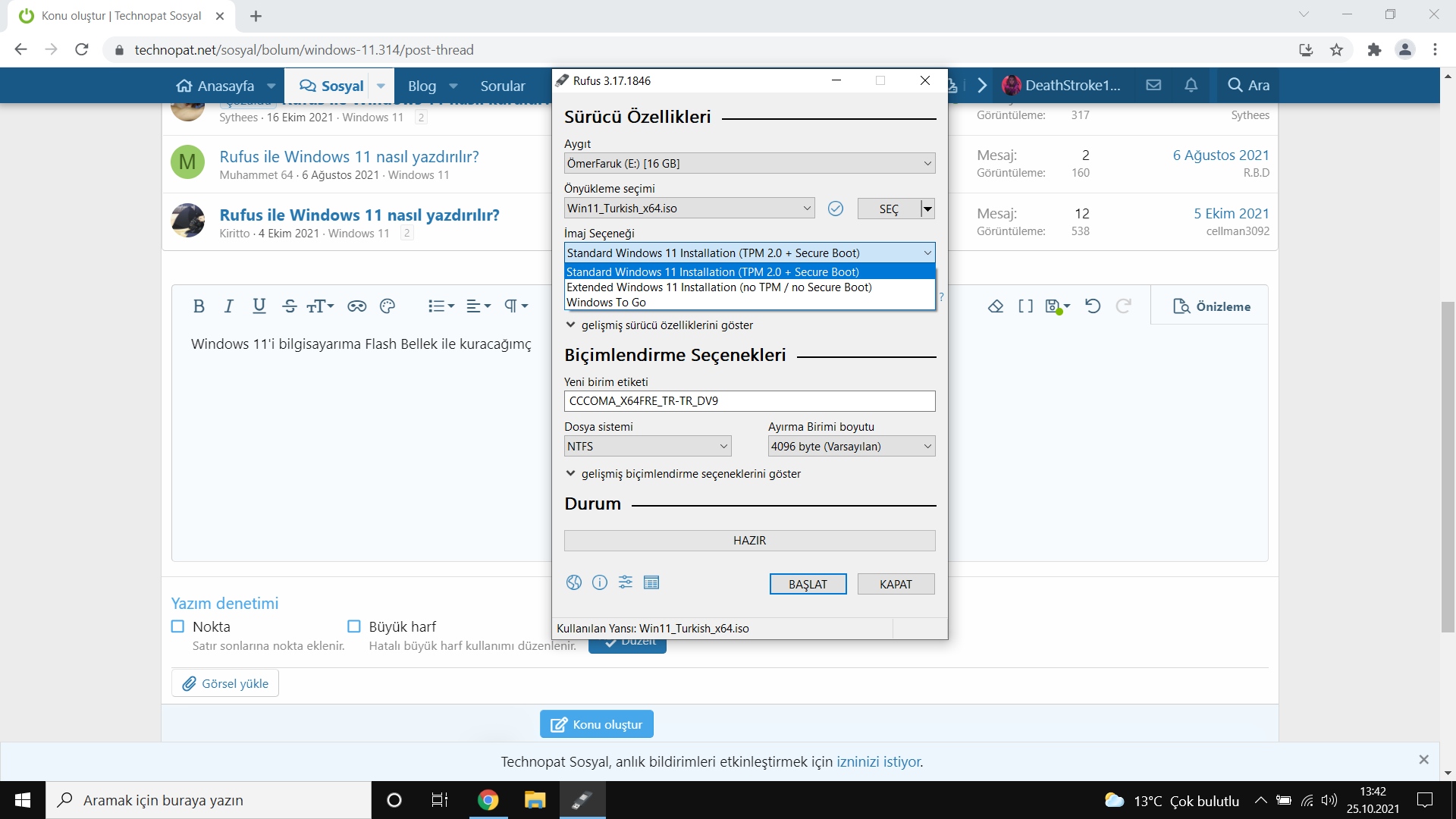Select Extended Windows 11 Installation option

(x=719, y=287)
